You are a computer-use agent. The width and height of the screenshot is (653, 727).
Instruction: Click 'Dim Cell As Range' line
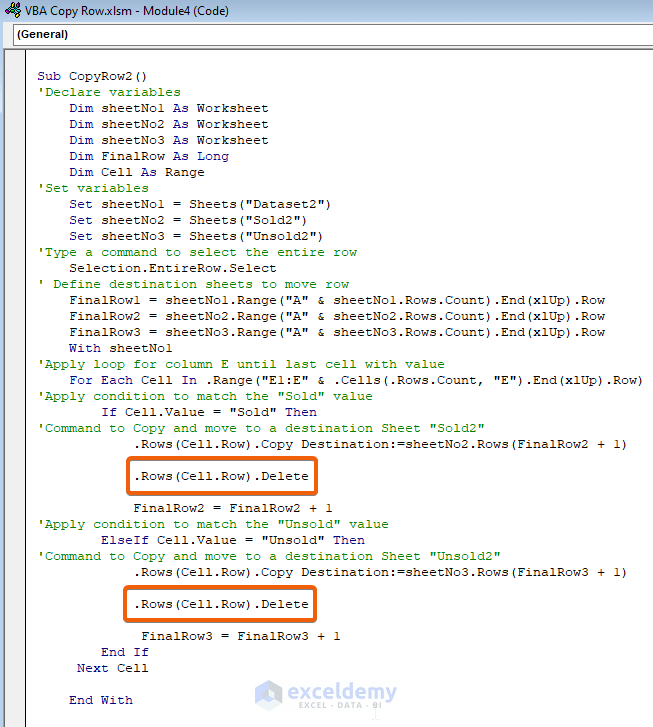(x=137, y=172)
